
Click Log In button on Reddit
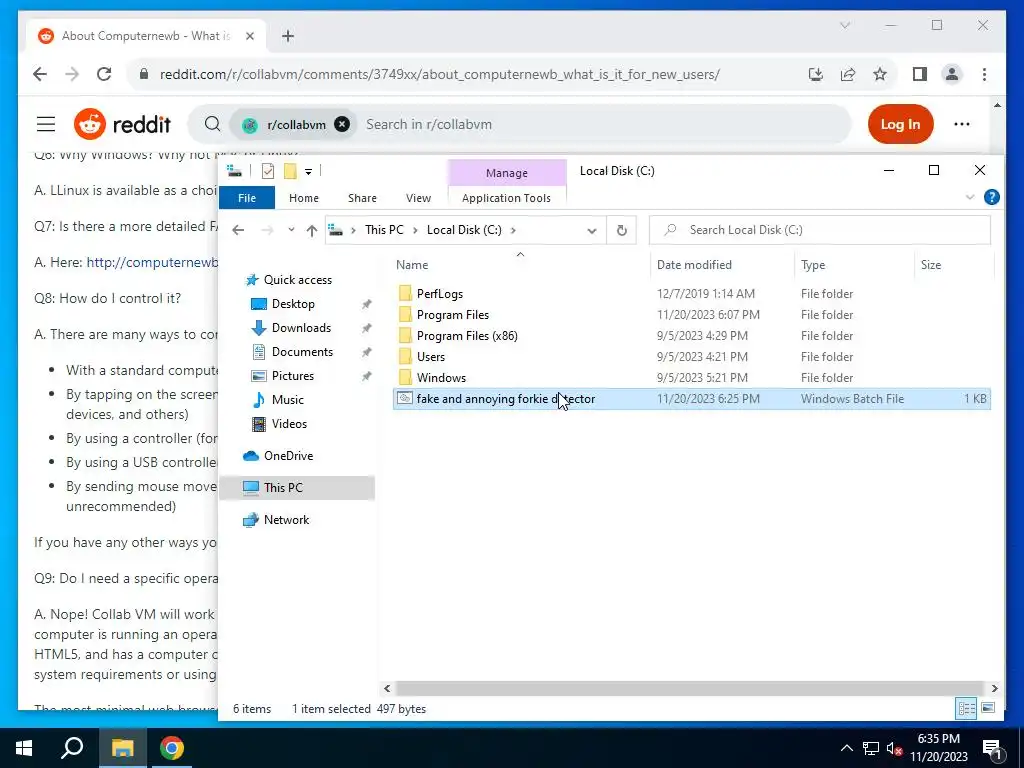click(x=901, y=124)
